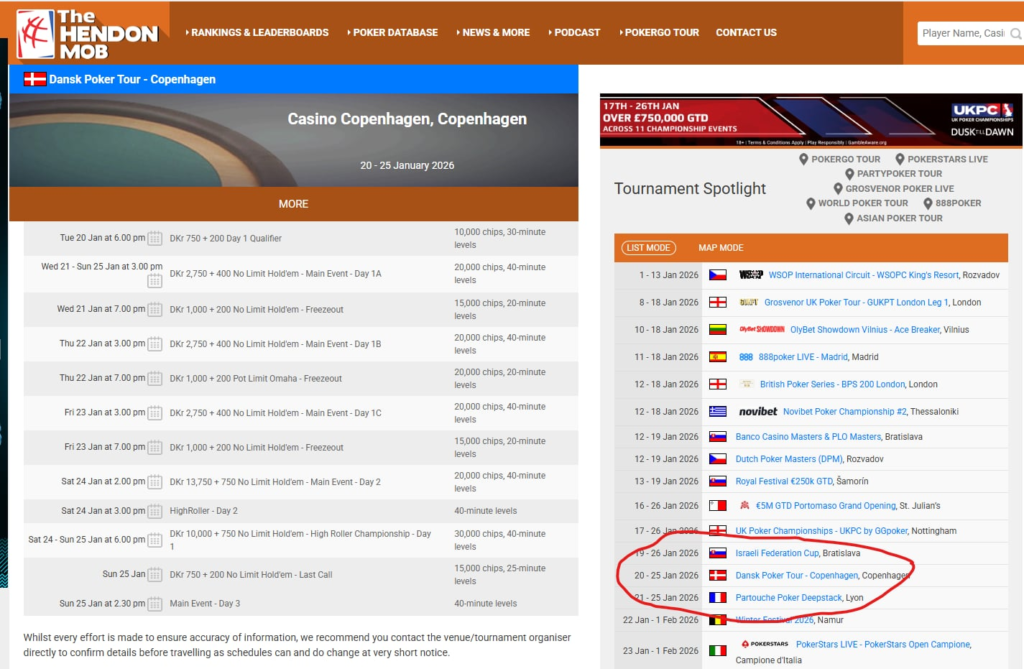Expand the Poker Database menu
1024x669 pixels.
[392, 32]
